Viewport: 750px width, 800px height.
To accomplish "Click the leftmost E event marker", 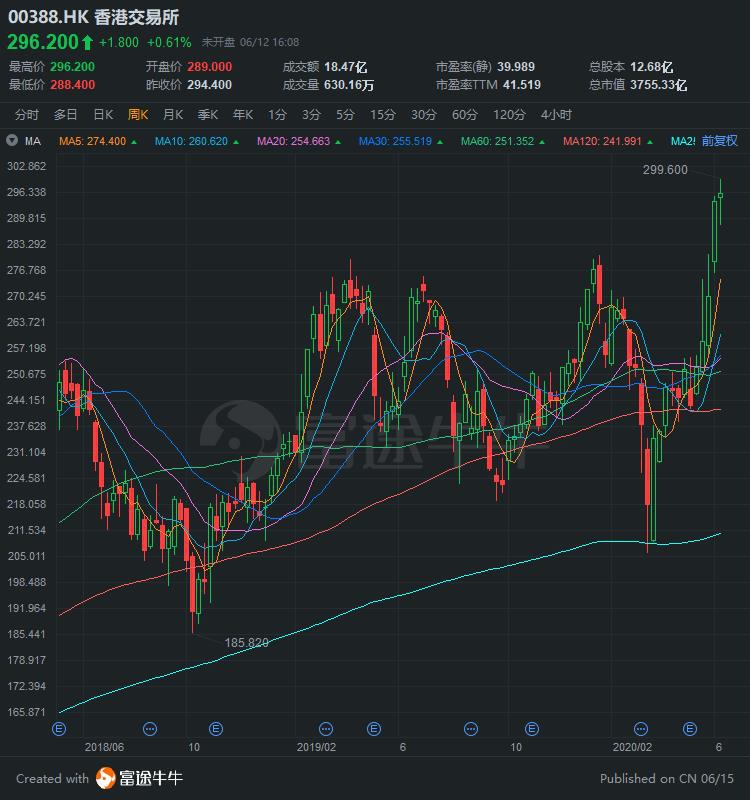I will pos(58,728).
